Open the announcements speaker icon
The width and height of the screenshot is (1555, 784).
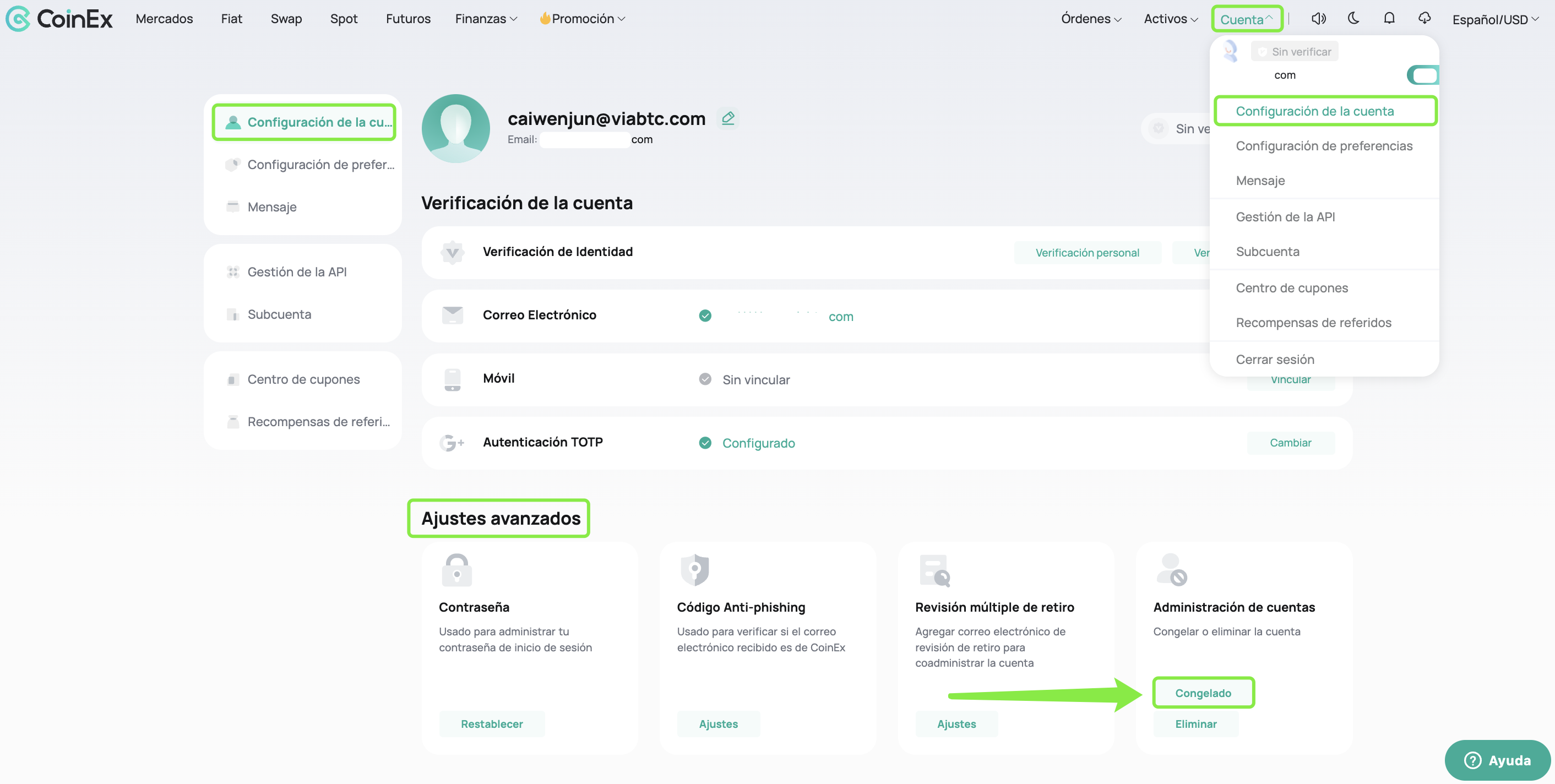click(1318, 19)
